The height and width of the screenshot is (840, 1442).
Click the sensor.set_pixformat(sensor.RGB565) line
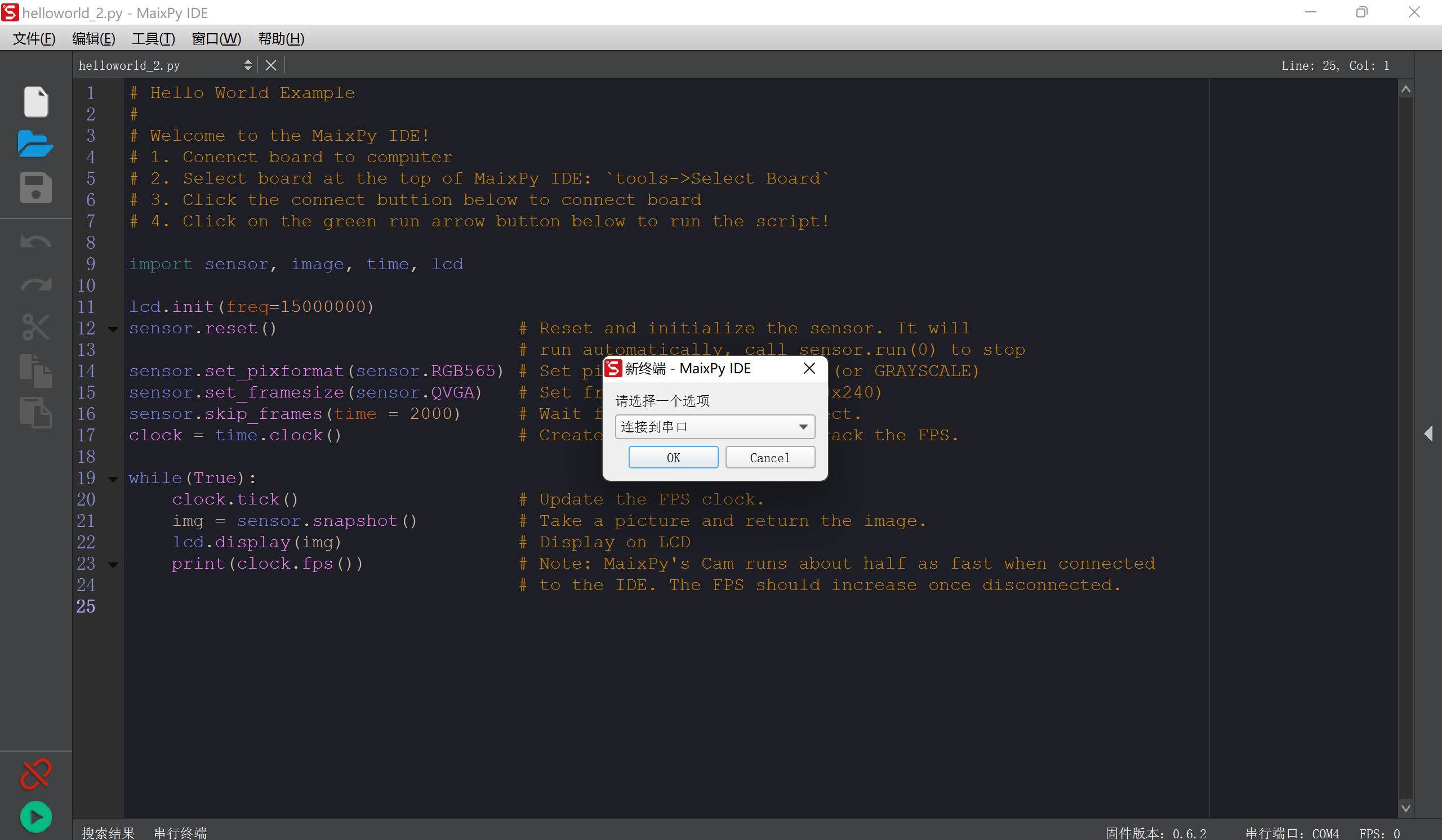[316, 371]
